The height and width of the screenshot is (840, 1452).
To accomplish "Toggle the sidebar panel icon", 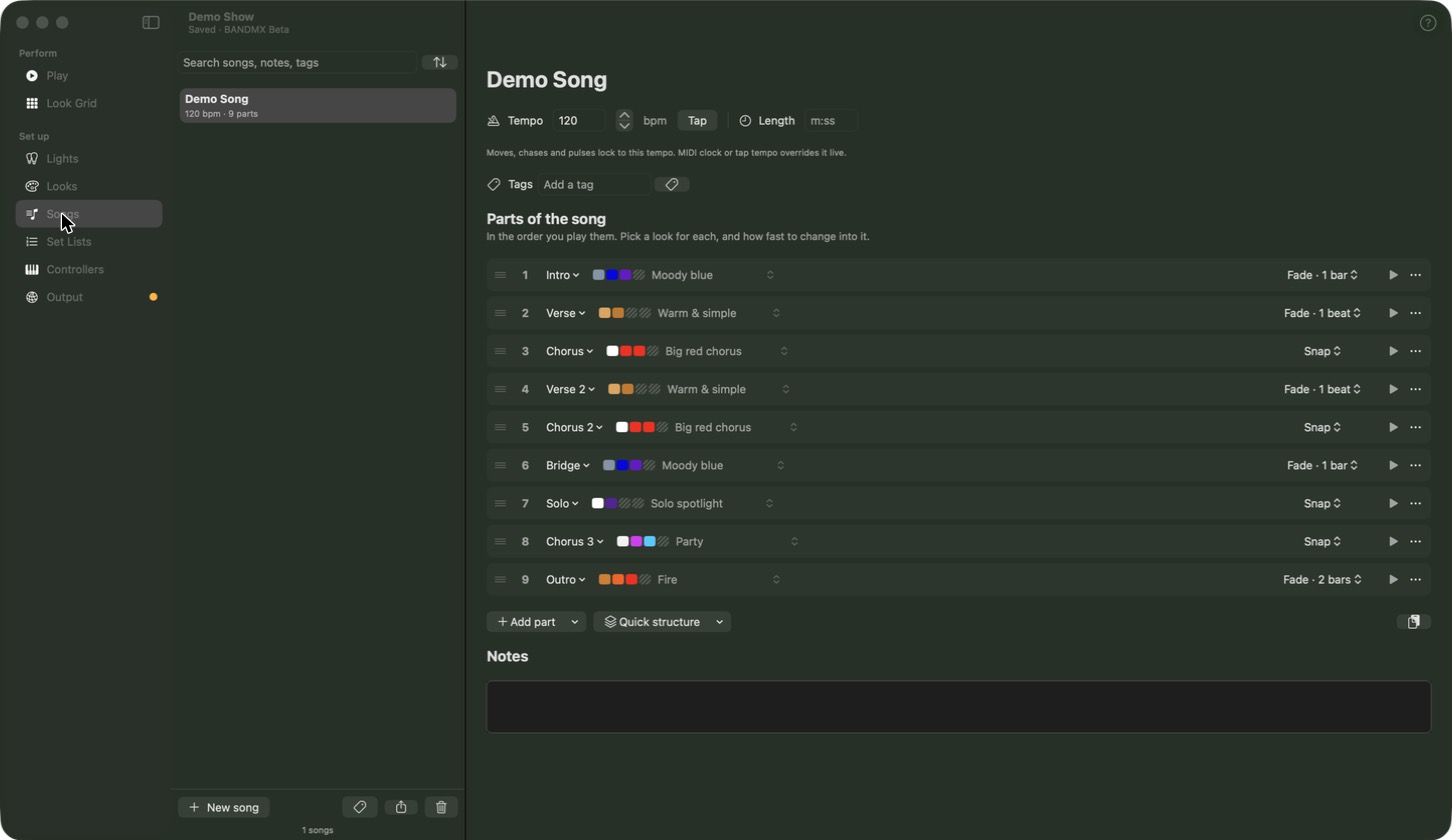I will (x=151, y=22).
